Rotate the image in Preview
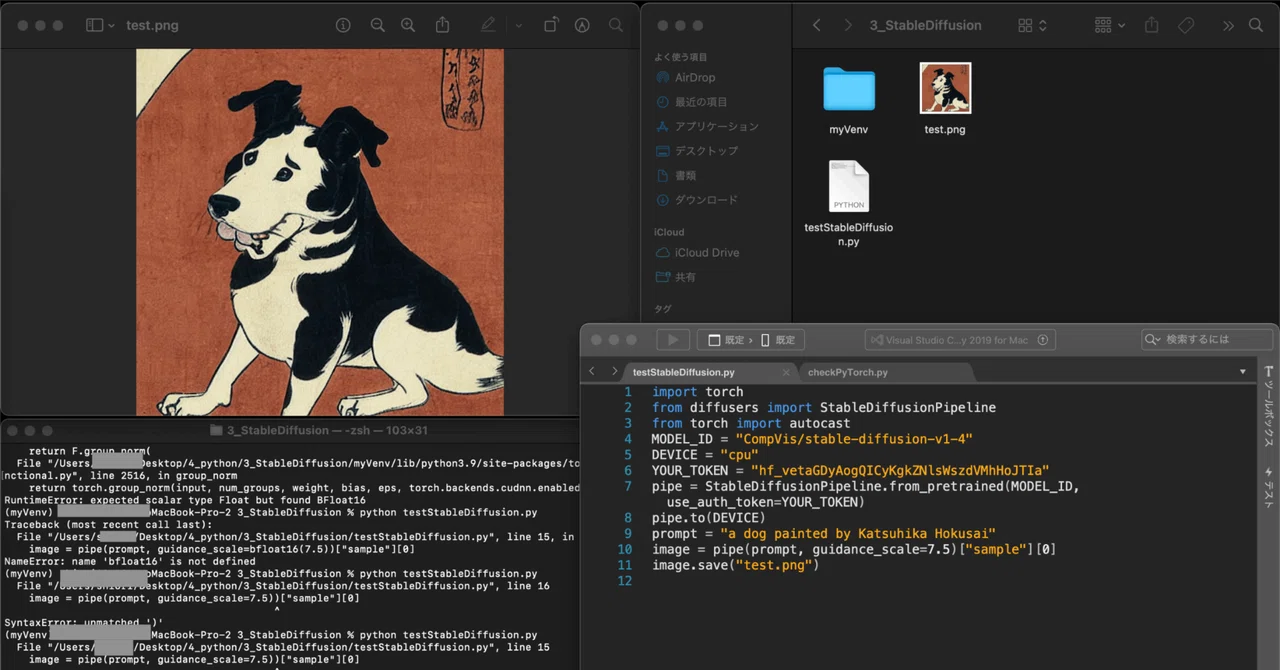Viewport: 1280px width, 670px height. (551, 25)
